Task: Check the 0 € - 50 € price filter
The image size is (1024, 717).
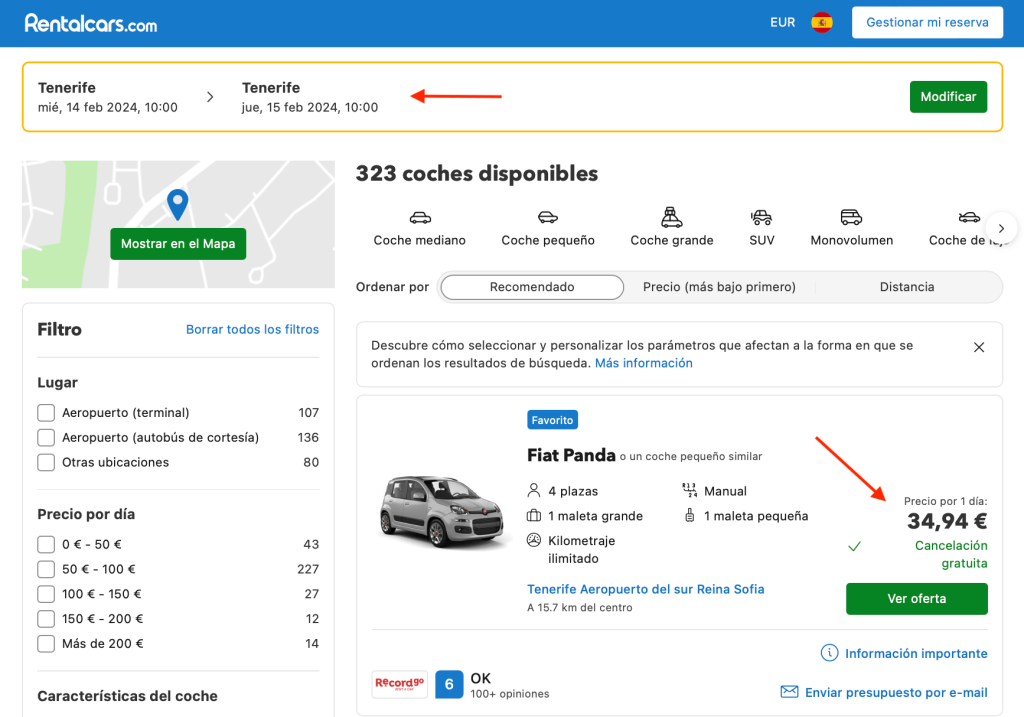Action: tap(46, 545)
